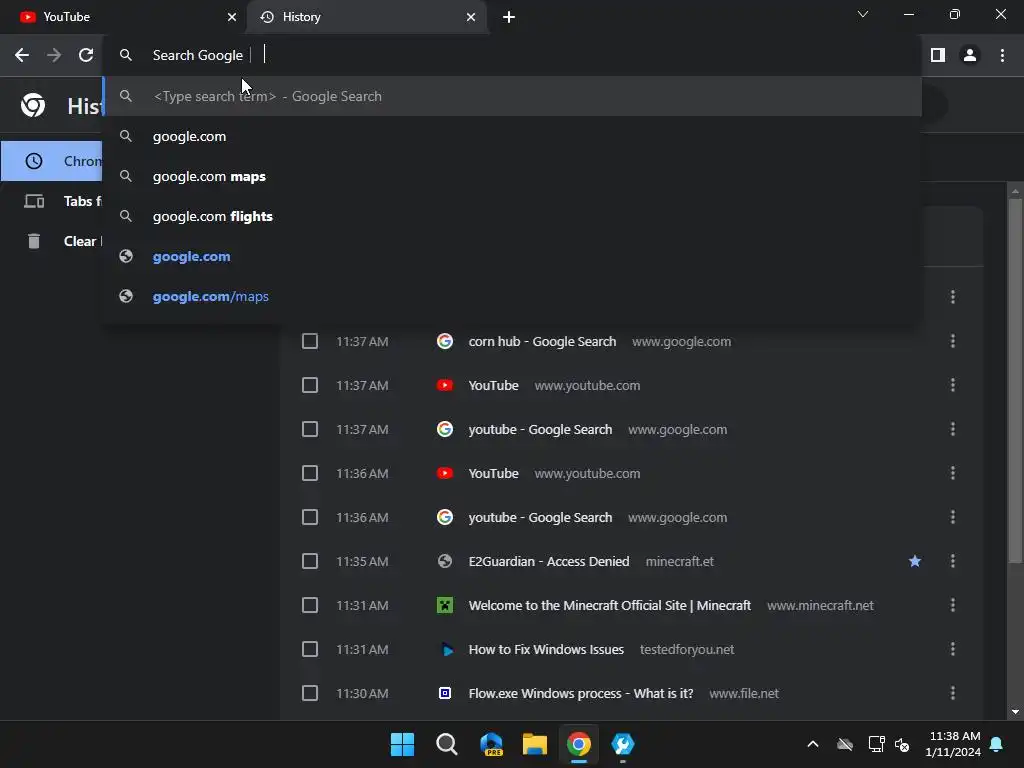Check the box for the 11:37 AM YouTube entry
1024x768 pixels.
click(310, 385)
